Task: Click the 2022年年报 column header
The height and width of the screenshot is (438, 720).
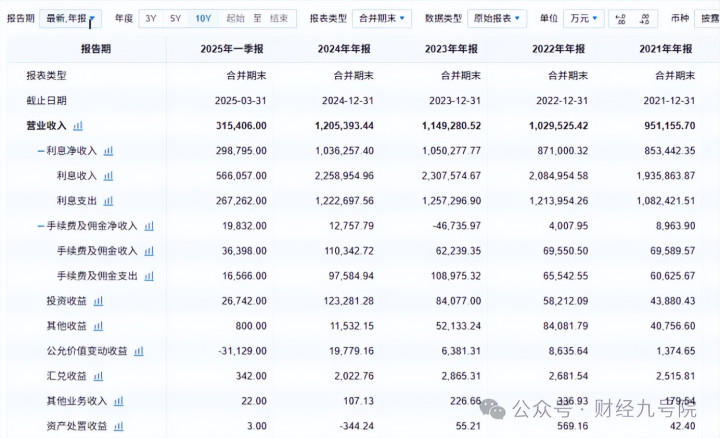Action: pos(558,49)
